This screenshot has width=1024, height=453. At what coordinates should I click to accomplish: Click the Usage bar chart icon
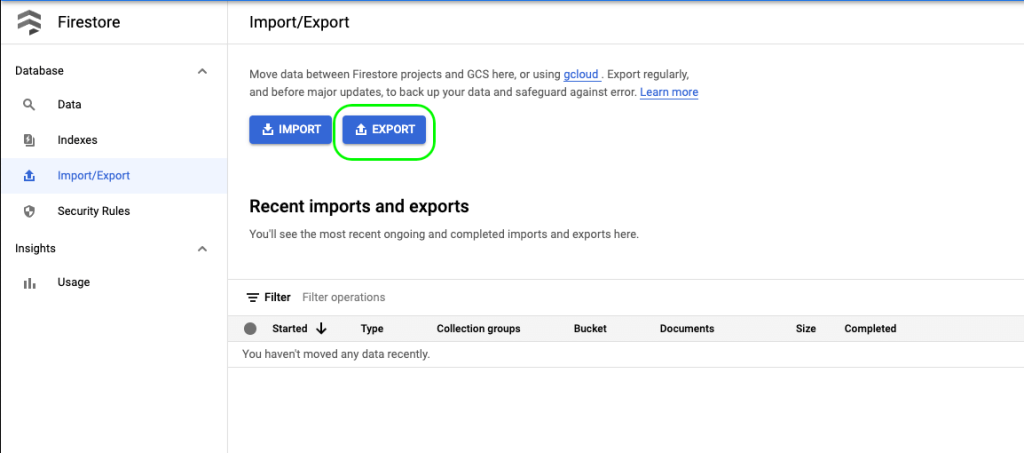tap(29, 283)
